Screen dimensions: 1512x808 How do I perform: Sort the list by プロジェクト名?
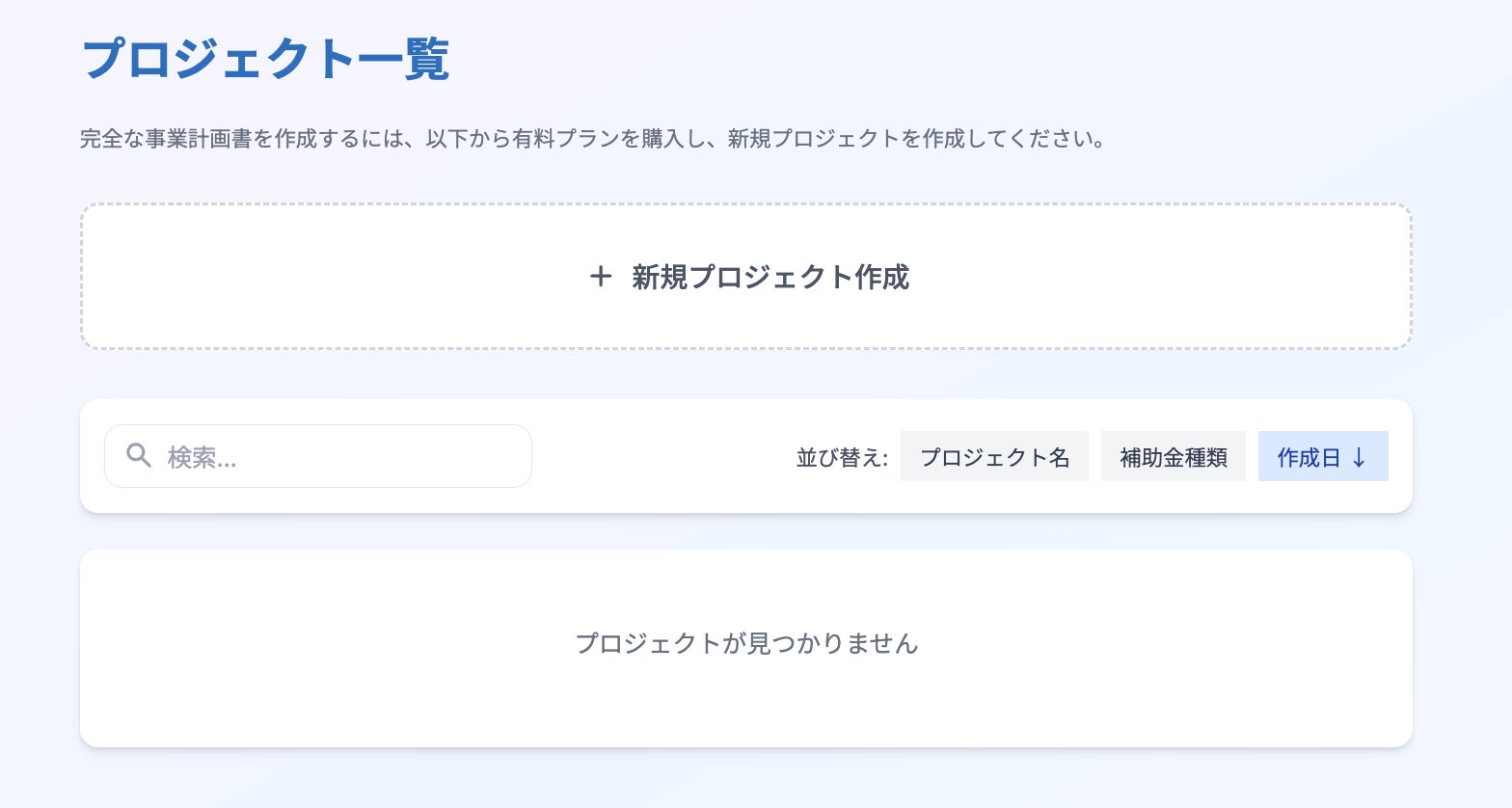click(x=994, y=457)
